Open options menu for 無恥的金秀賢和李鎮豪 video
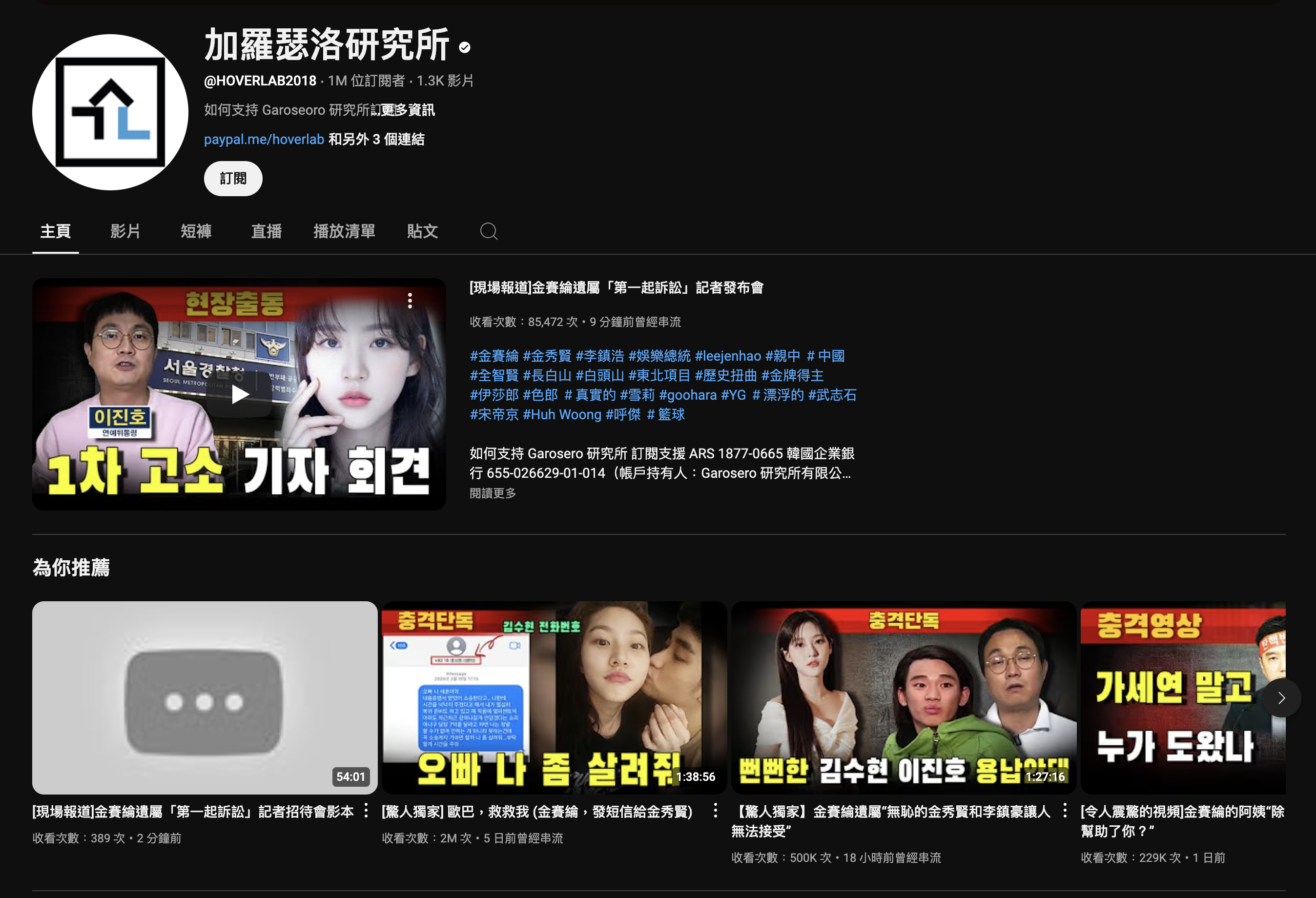Image resolution: width=1316 pixels, height=898 pixels. click(x=1065, y=811)
